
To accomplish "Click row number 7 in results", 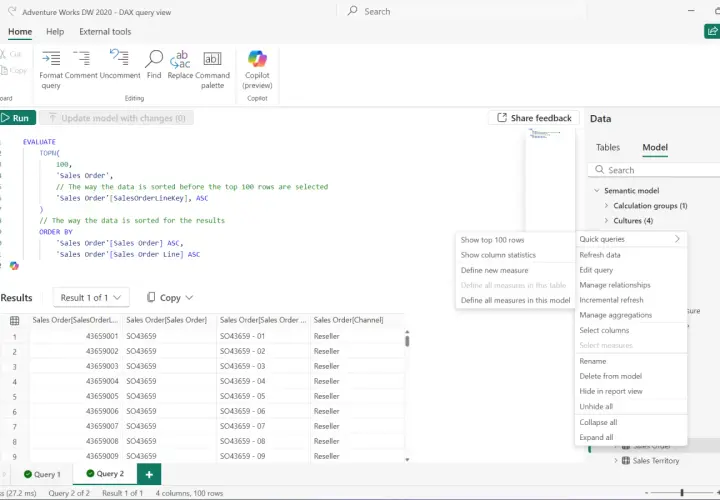I will [15, 427].
